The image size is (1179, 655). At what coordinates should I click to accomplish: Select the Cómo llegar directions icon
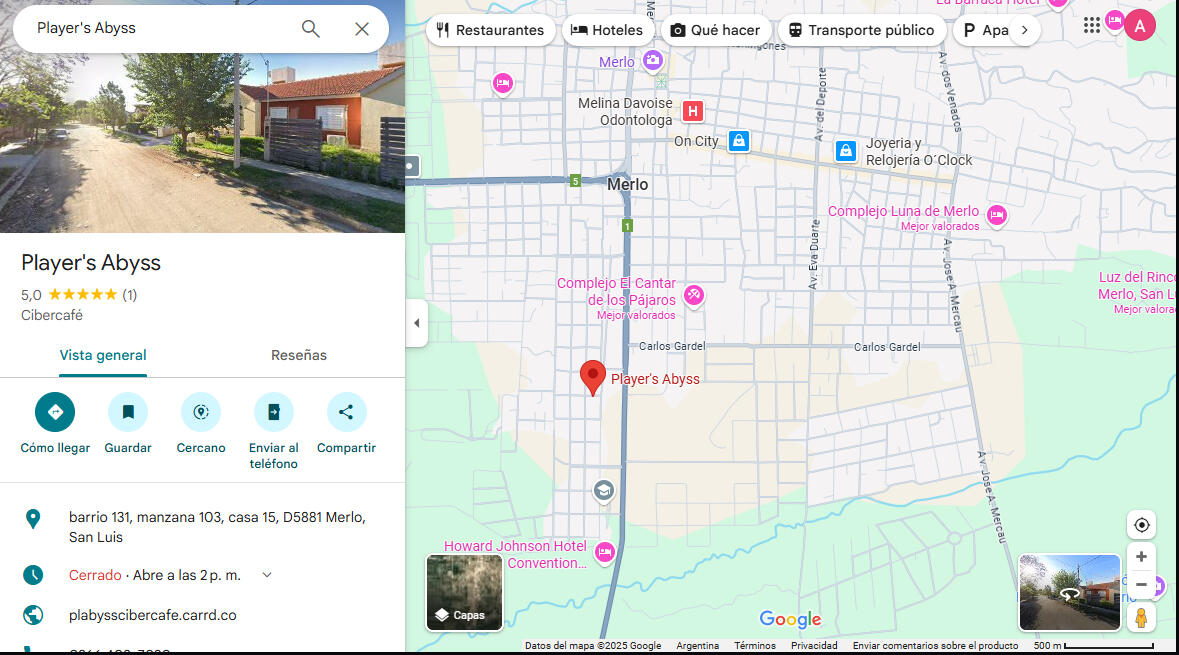click(x=54, y=411)
